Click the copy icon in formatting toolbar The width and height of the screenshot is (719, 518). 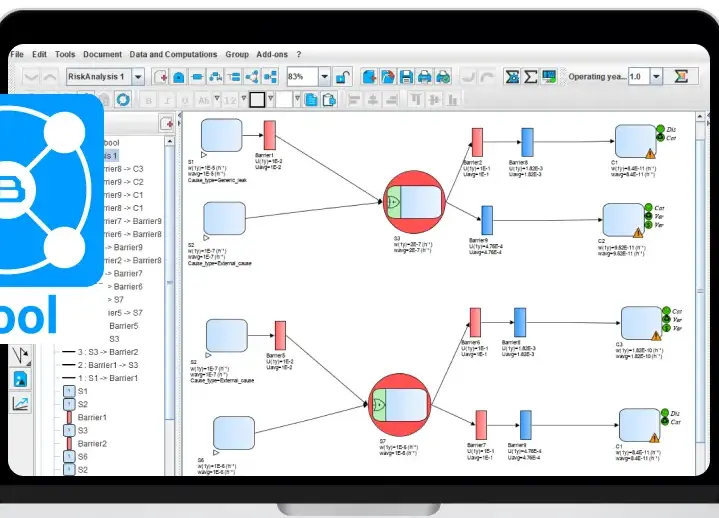[x=311, y=99]
